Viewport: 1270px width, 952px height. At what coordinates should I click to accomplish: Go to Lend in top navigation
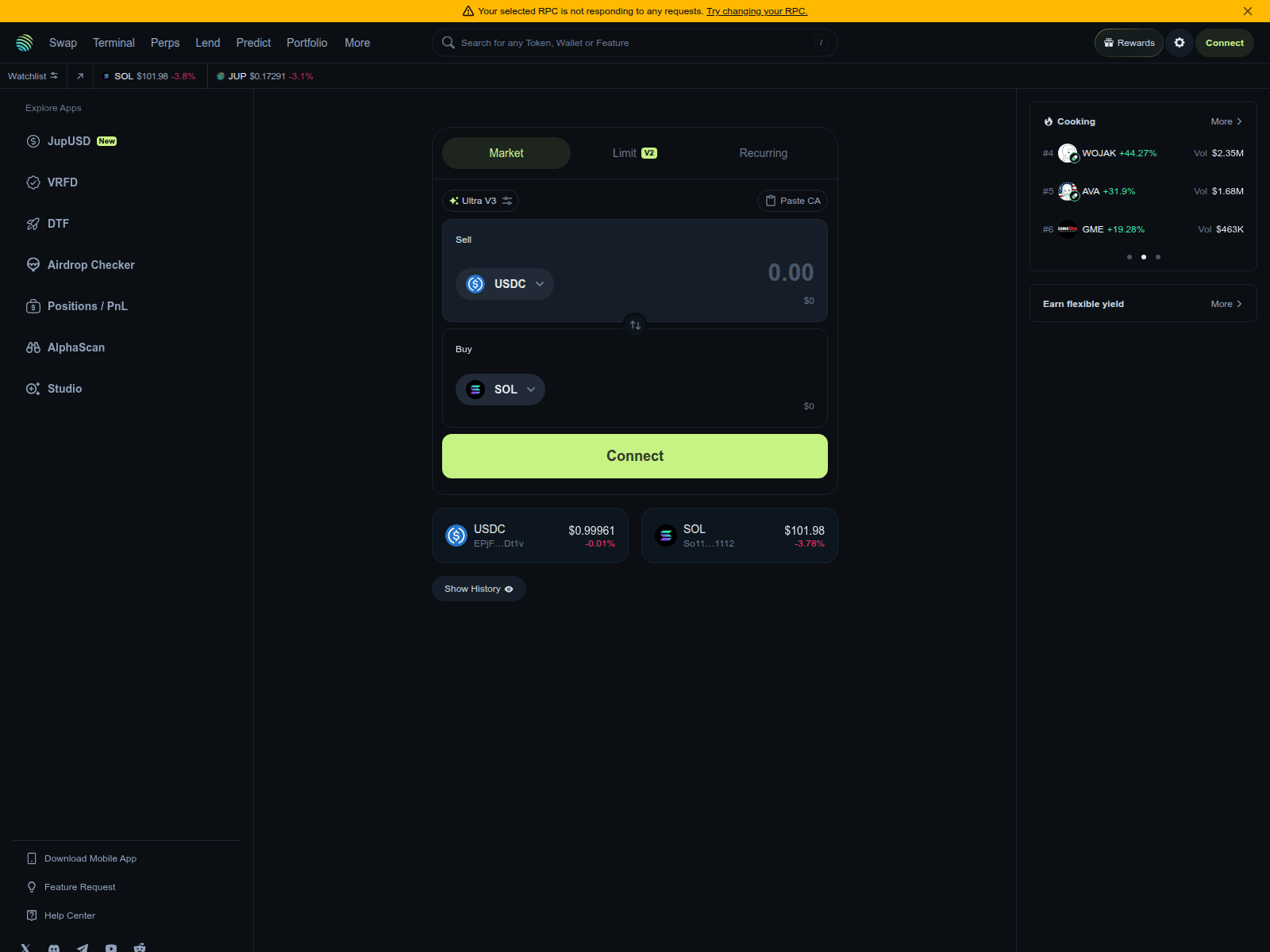[208, 43]
